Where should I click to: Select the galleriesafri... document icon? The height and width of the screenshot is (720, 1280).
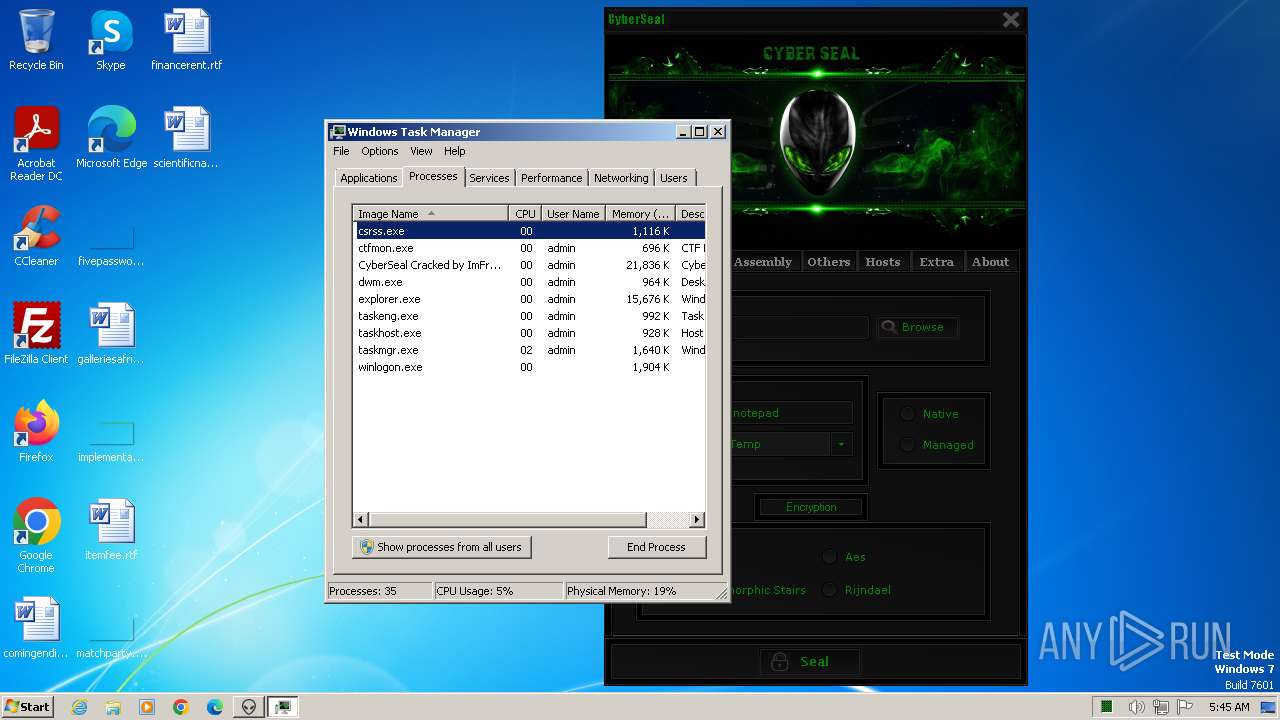pos(111,334)
